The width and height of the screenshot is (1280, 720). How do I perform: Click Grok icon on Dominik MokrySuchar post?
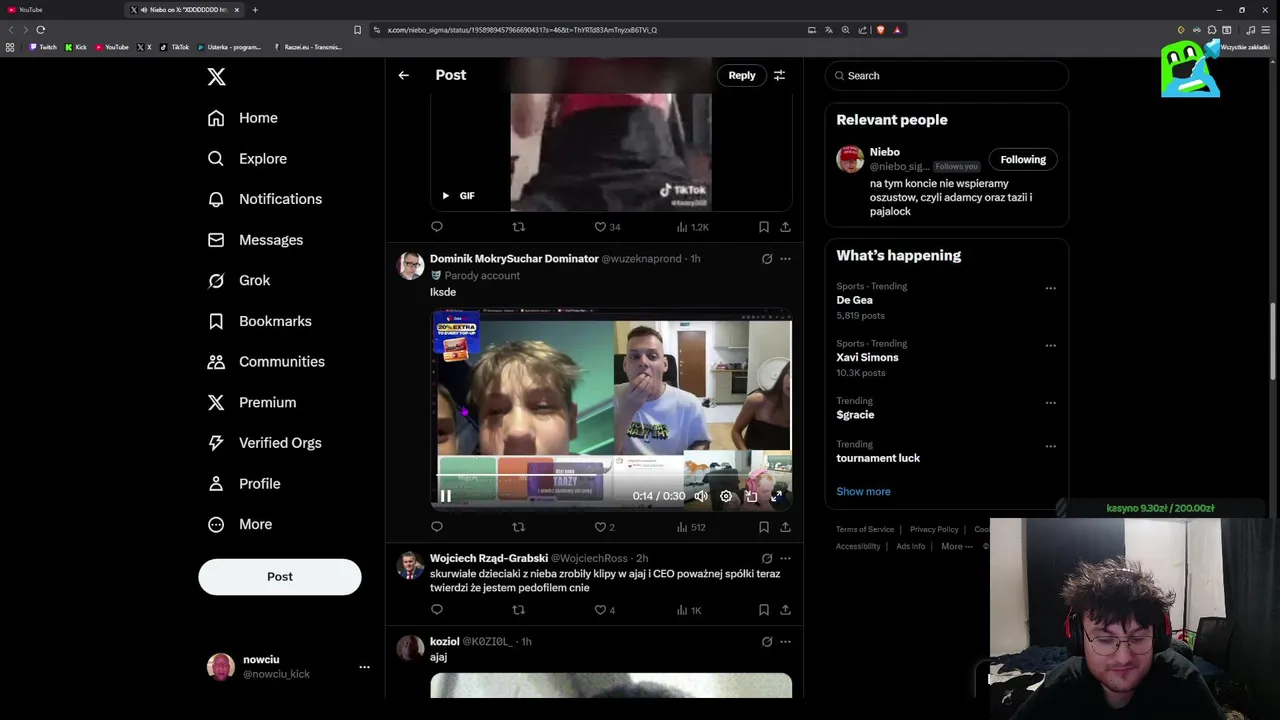767,259
